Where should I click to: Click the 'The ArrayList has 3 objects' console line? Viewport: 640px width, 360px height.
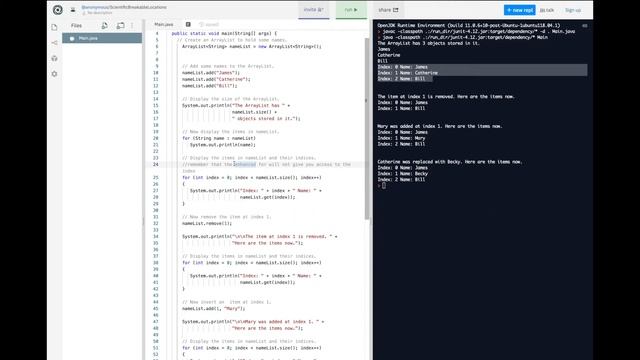click(x=429, y=43)
